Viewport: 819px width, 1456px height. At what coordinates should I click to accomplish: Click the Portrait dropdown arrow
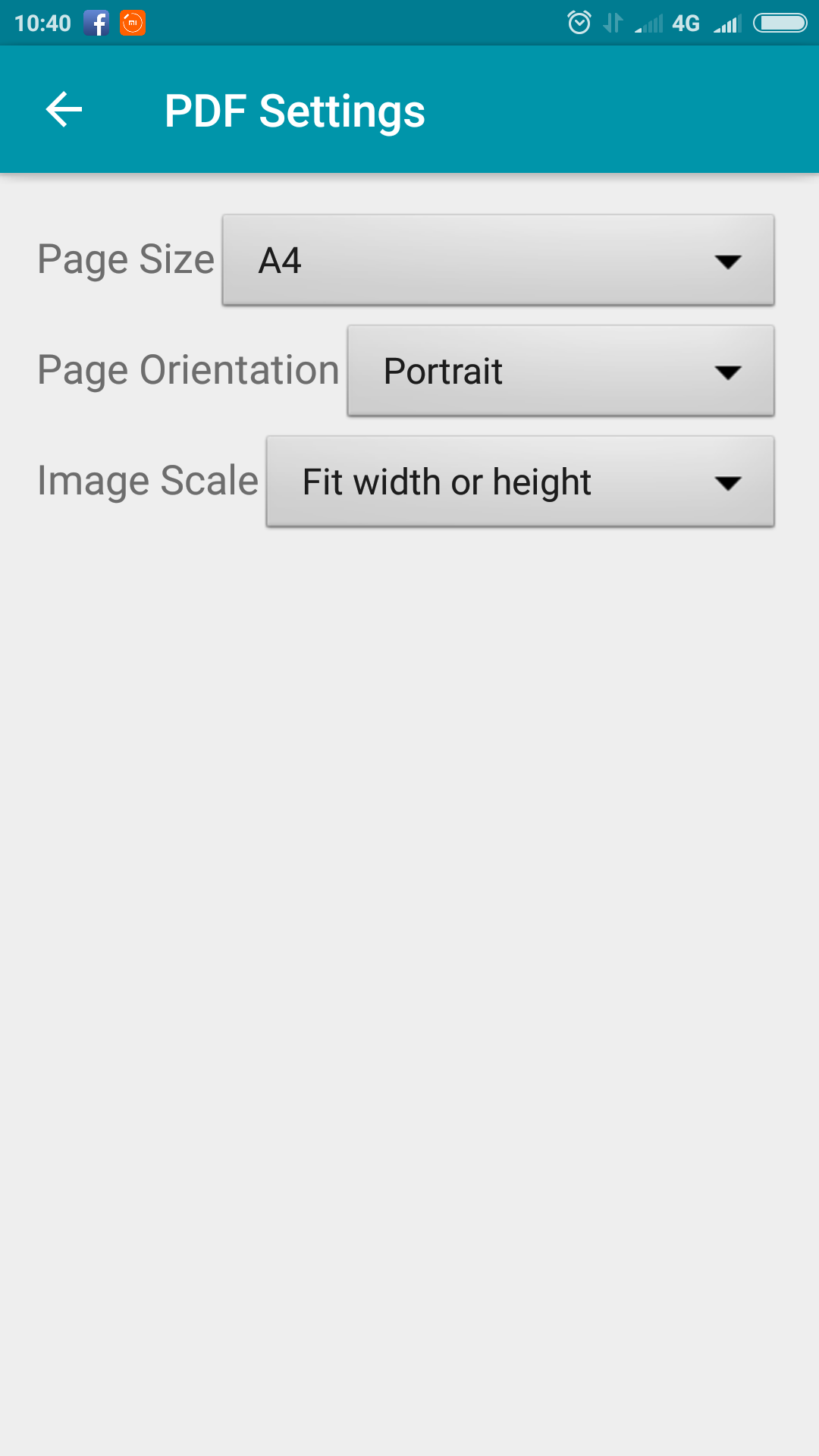coord(727,373)
